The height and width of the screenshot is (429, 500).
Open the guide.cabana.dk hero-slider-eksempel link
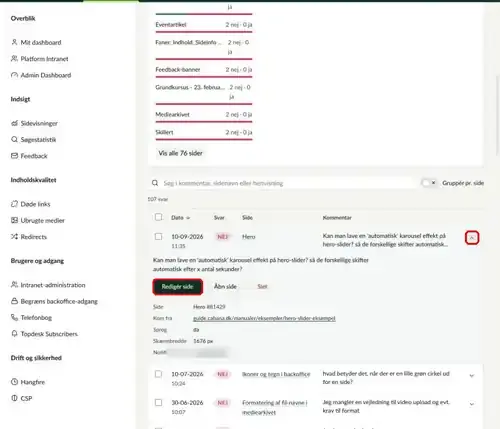pyautogui.click(x=264, y=318)
